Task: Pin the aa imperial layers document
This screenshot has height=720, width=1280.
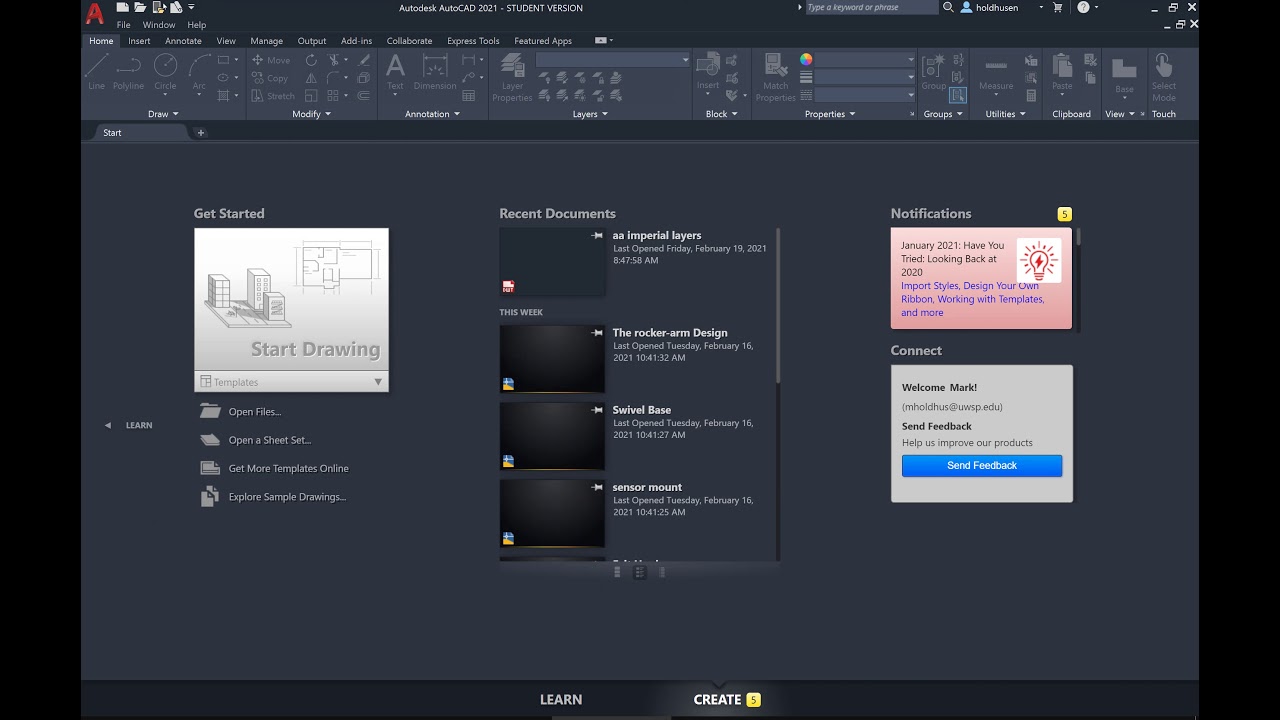Action: 597,235
